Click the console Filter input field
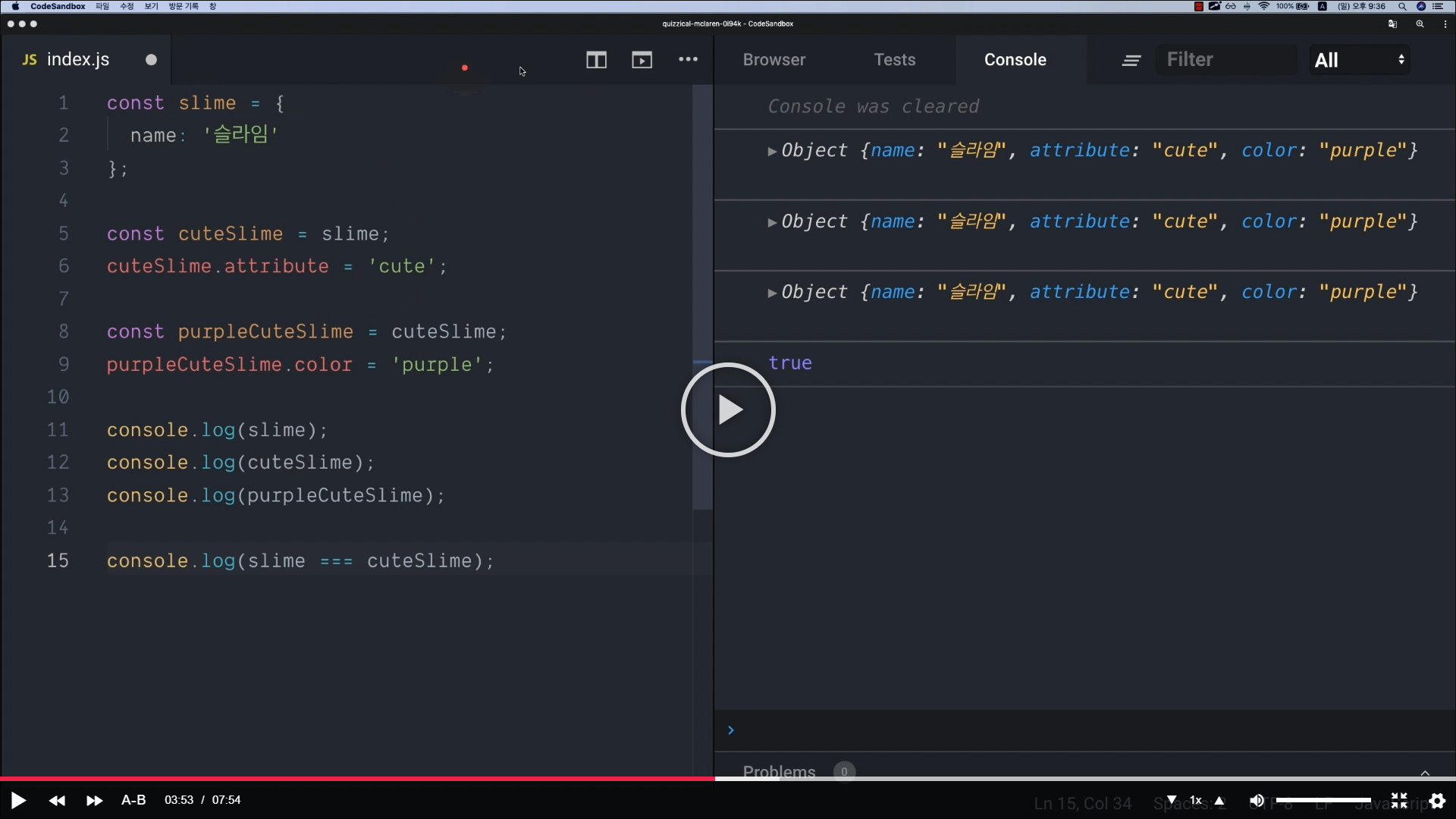 [x=1225, y=60]
